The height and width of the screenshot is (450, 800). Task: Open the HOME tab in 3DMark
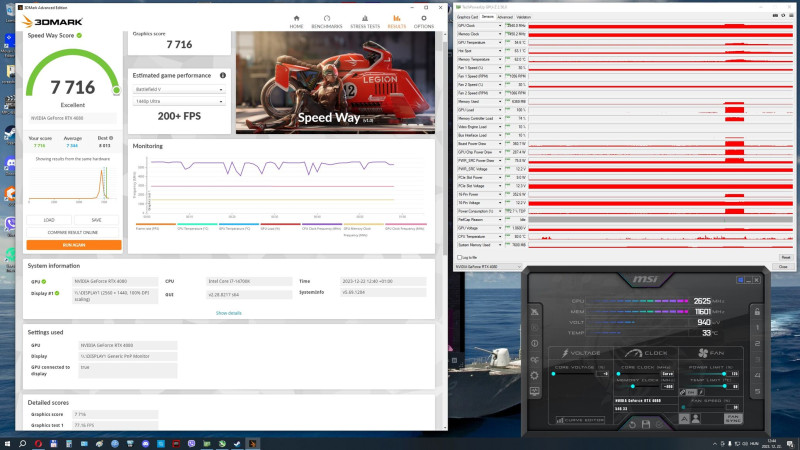(296, 21)
